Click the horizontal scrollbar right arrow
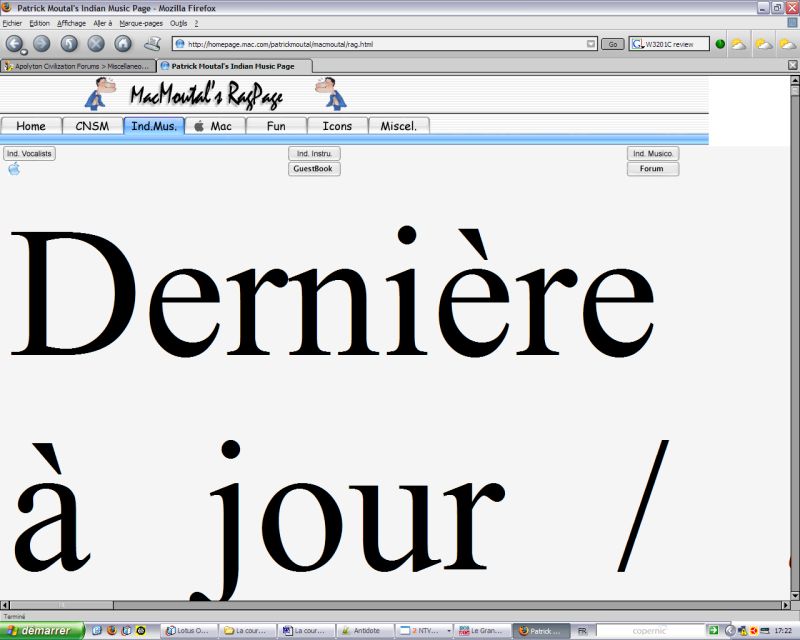This screenshot has width=800, height=640. coord(786,605)
